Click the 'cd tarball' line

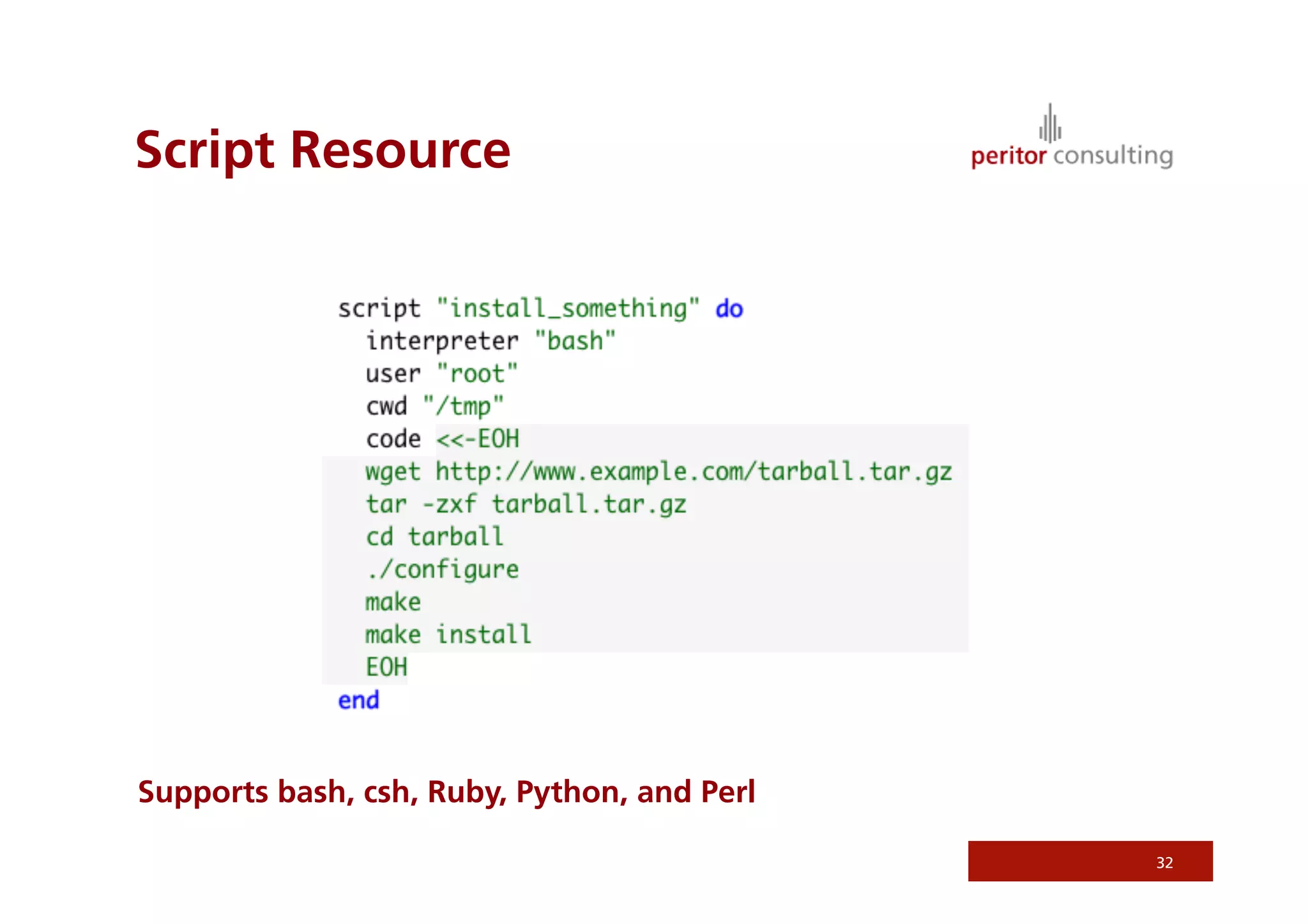(x=434, y=537)
